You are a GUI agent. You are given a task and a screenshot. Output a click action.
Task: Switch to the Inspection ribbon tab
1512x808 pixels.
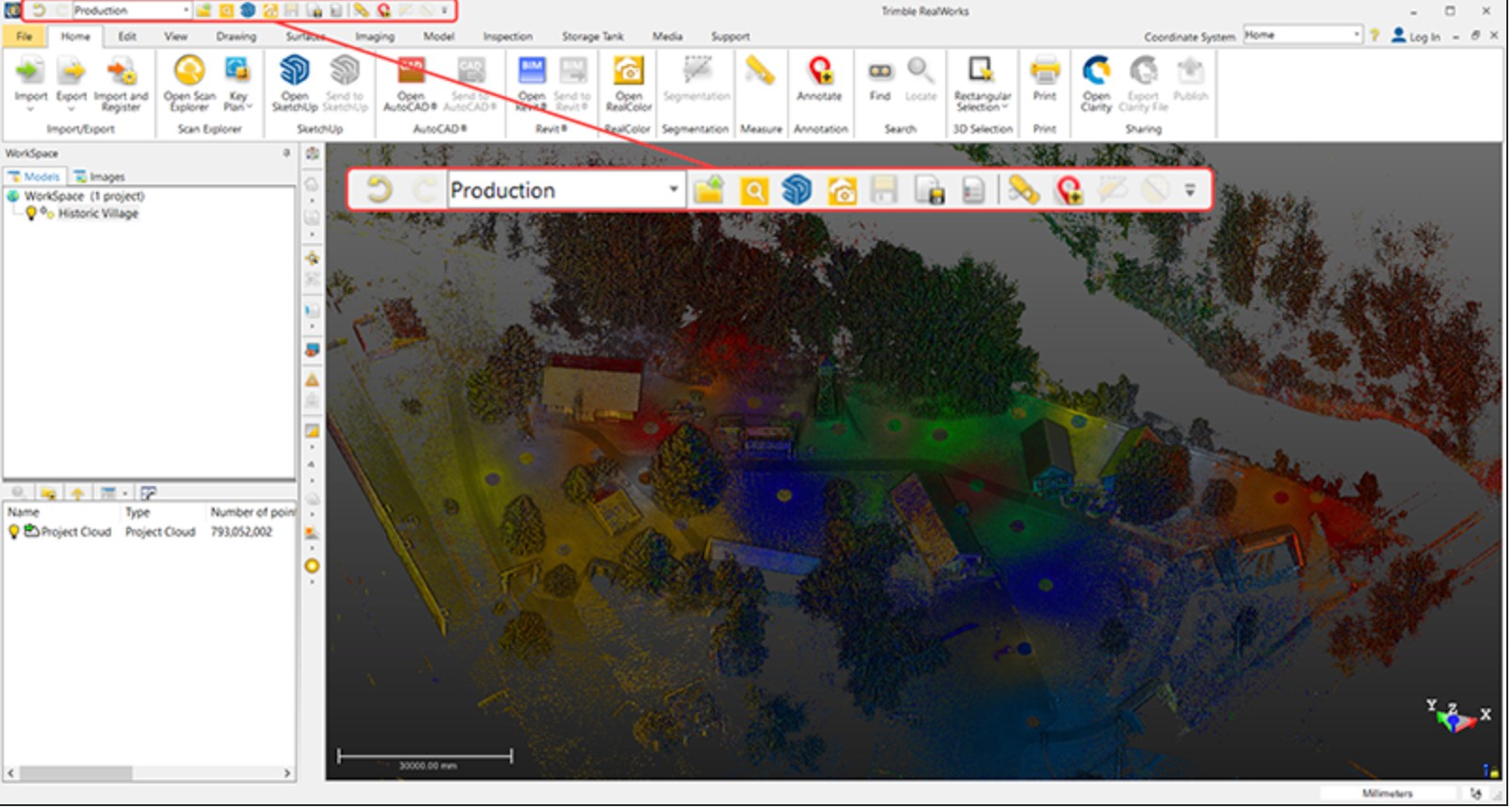pos(507,37)
